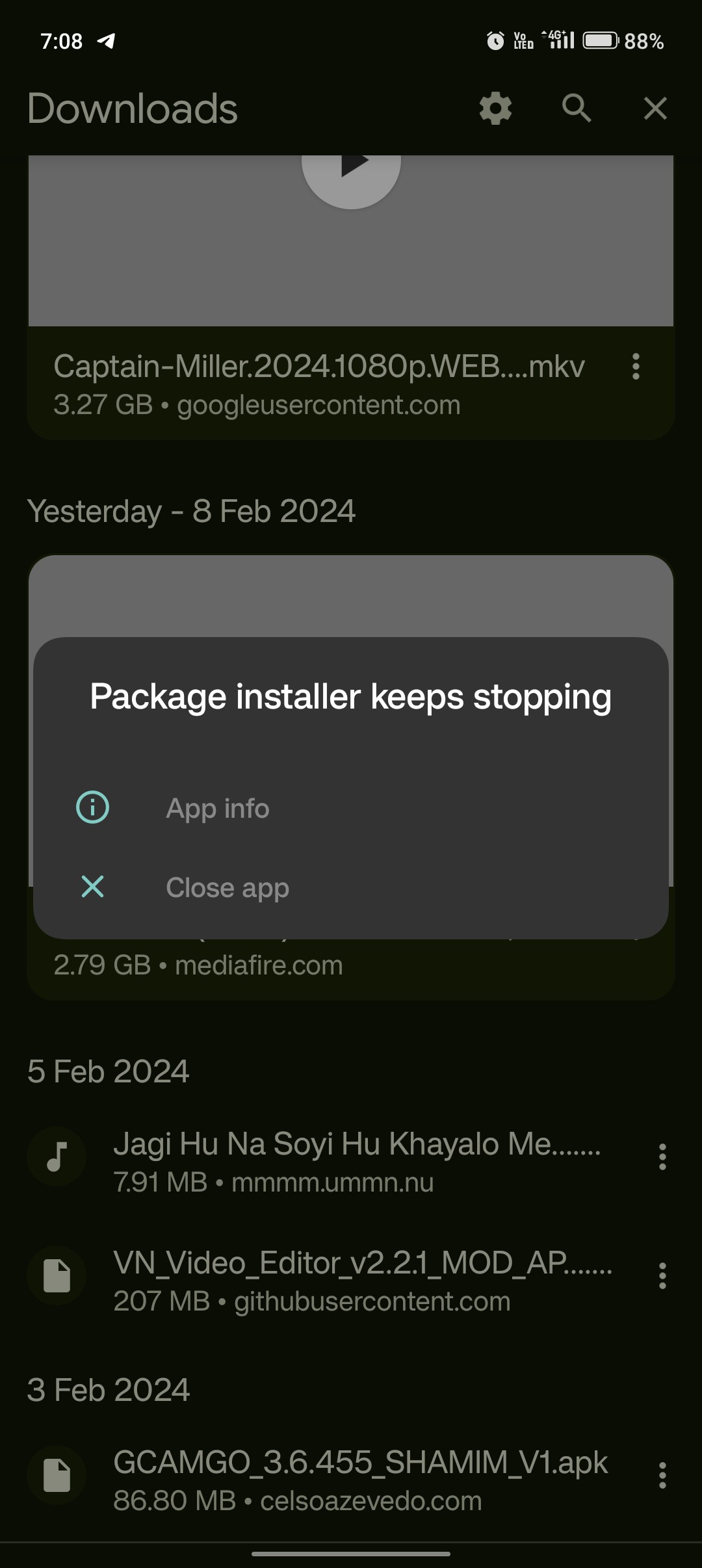Screen dimensions: 702x1568
Task: Open the Downloads settings gear
Action: [x=495, y=109]
